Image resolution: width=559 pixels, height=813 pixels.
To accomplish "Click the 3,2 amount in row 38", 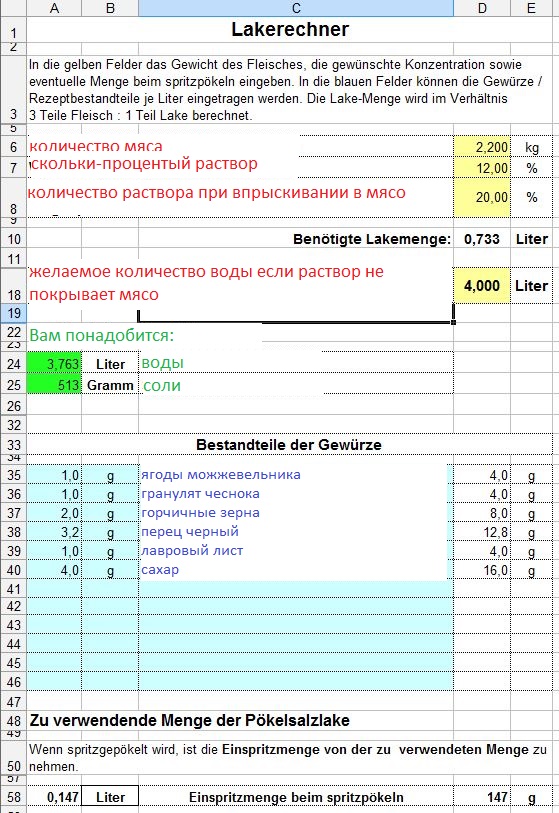I will click(54, 532).
